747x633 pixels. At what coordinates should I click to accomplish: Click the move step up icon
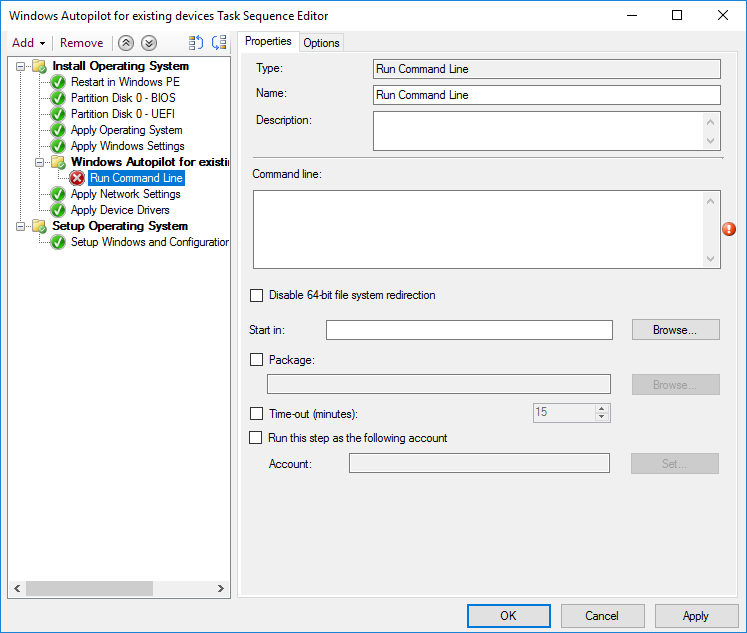click(x=126, y=43)
